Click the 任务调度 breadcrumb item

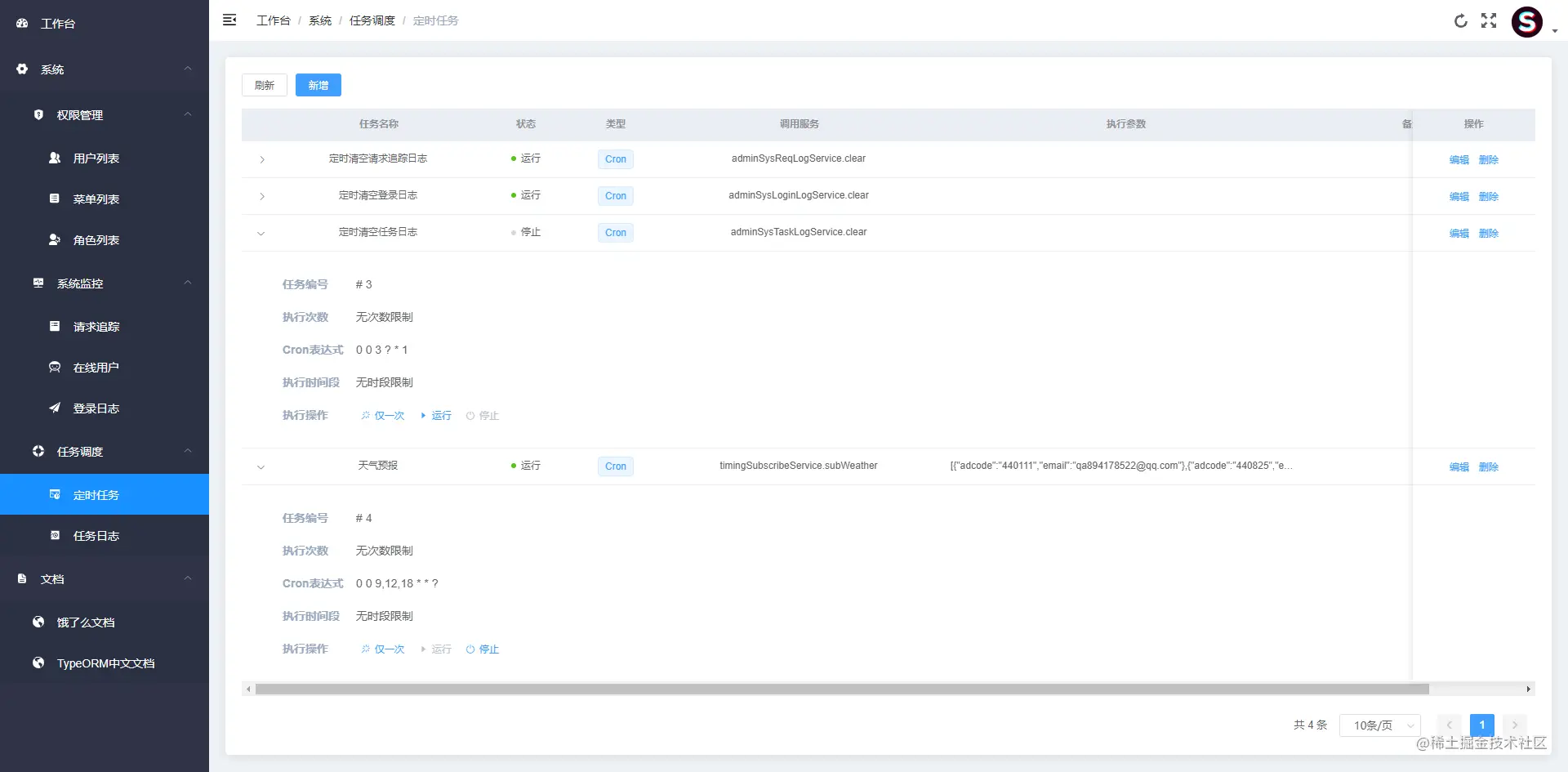(372, 20)
